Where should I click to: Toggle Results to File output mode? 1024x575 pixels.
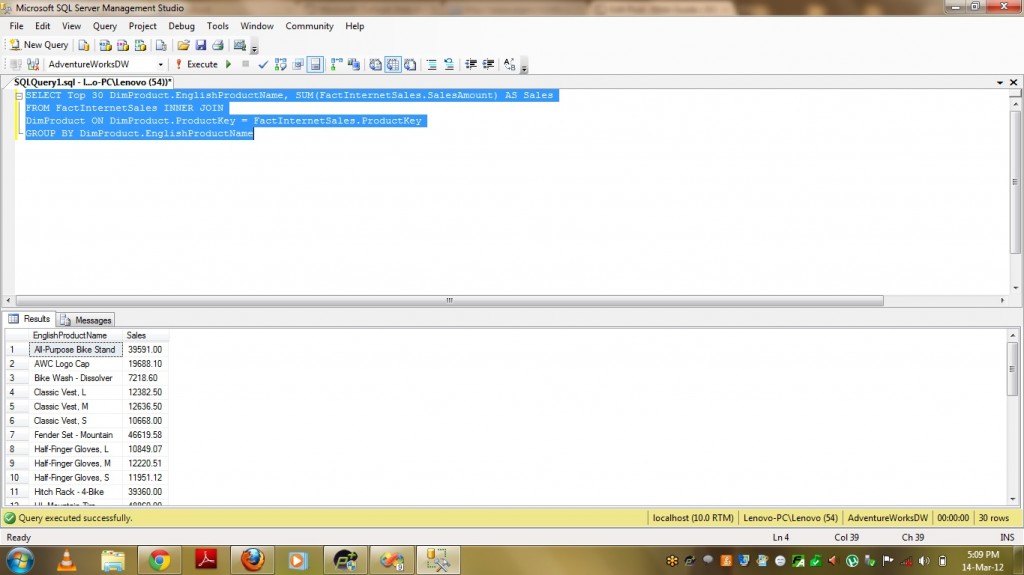coord(410,64)
